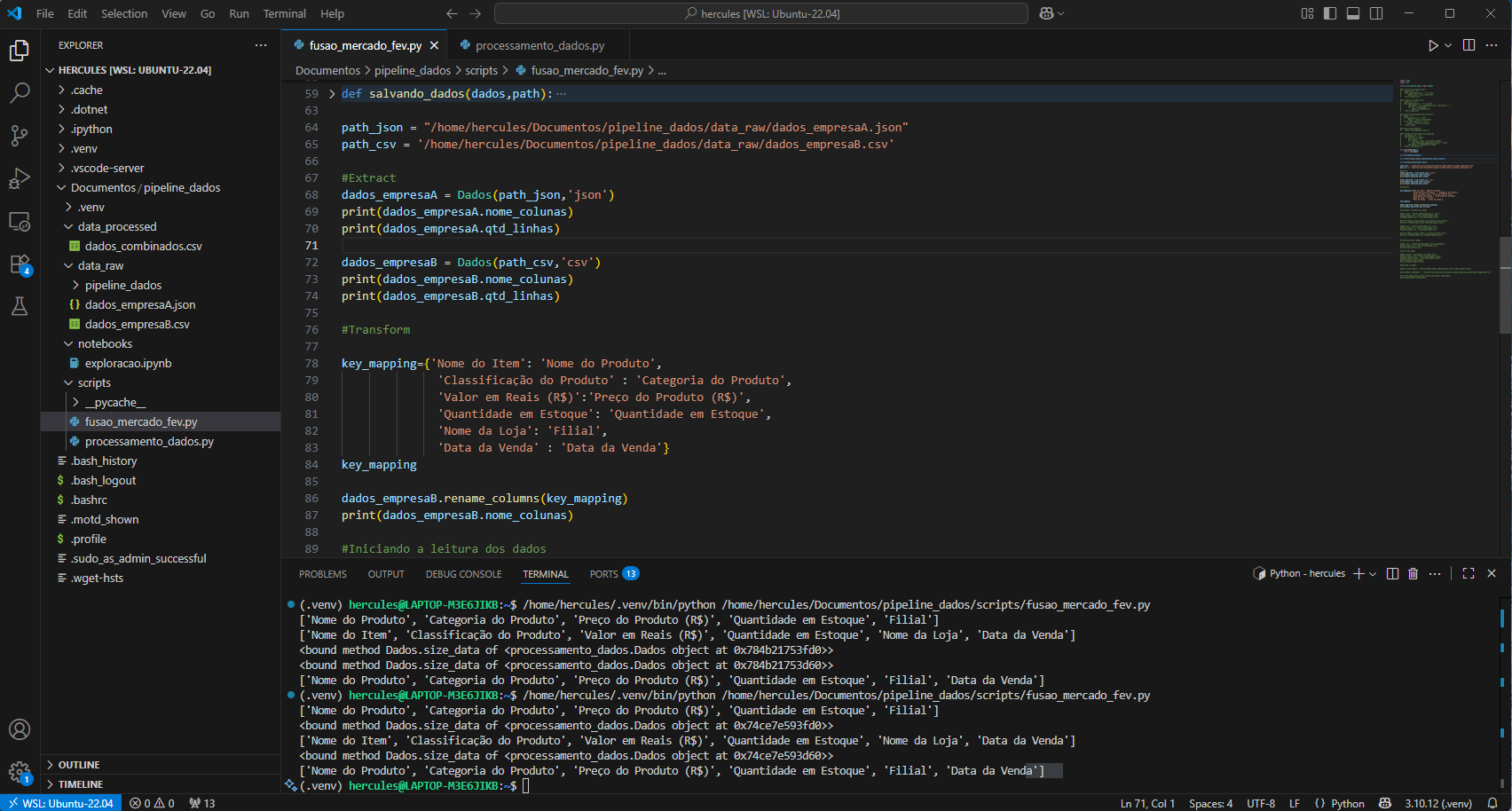Click WSL: Ubuntu-22.04 remote indicator
Image resolution: width=1512 pixels, height=811 pixels.
click(x=60, y=803)
